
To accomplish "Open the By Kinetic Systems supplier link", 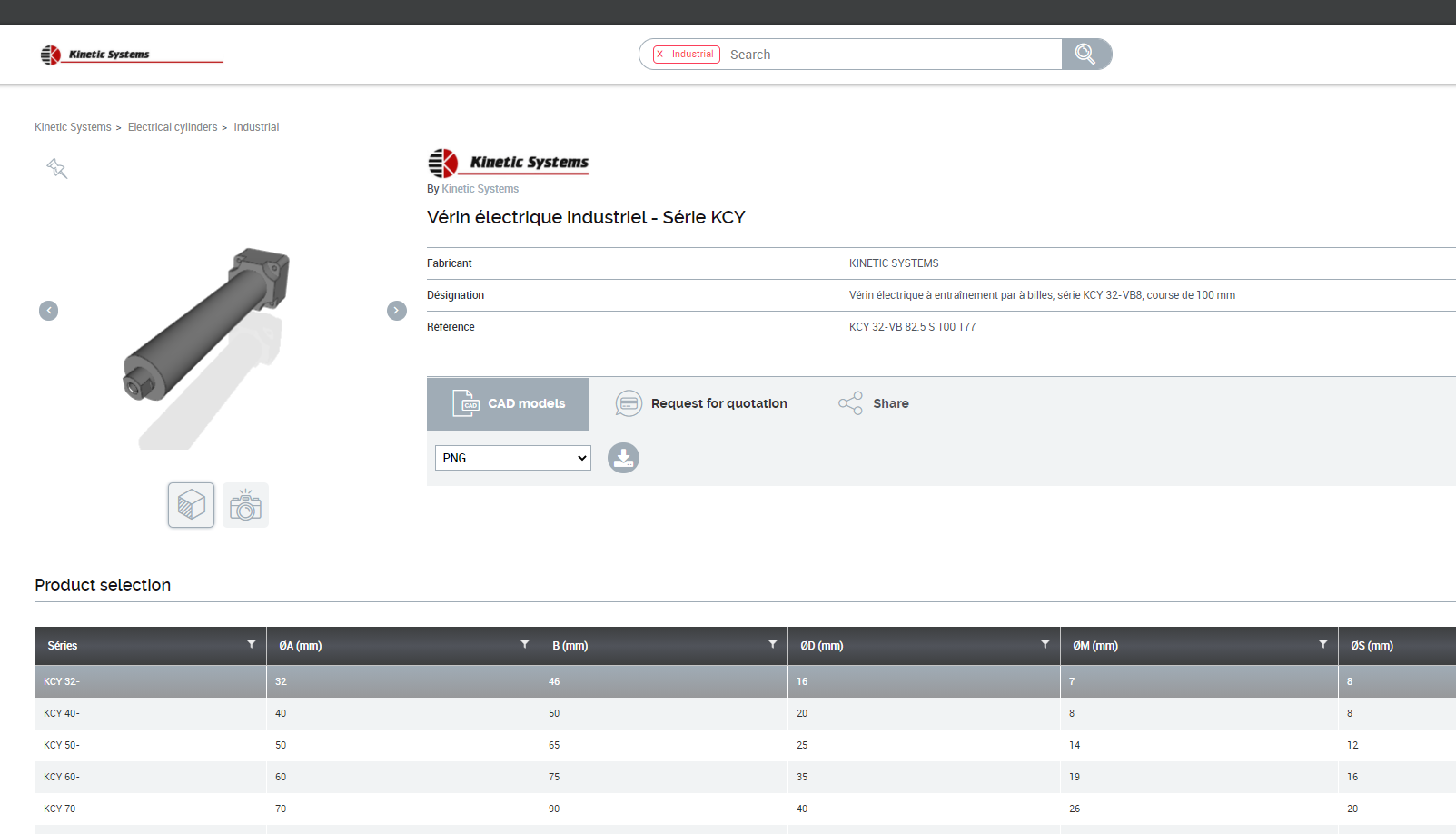I will tap(480, 189).
